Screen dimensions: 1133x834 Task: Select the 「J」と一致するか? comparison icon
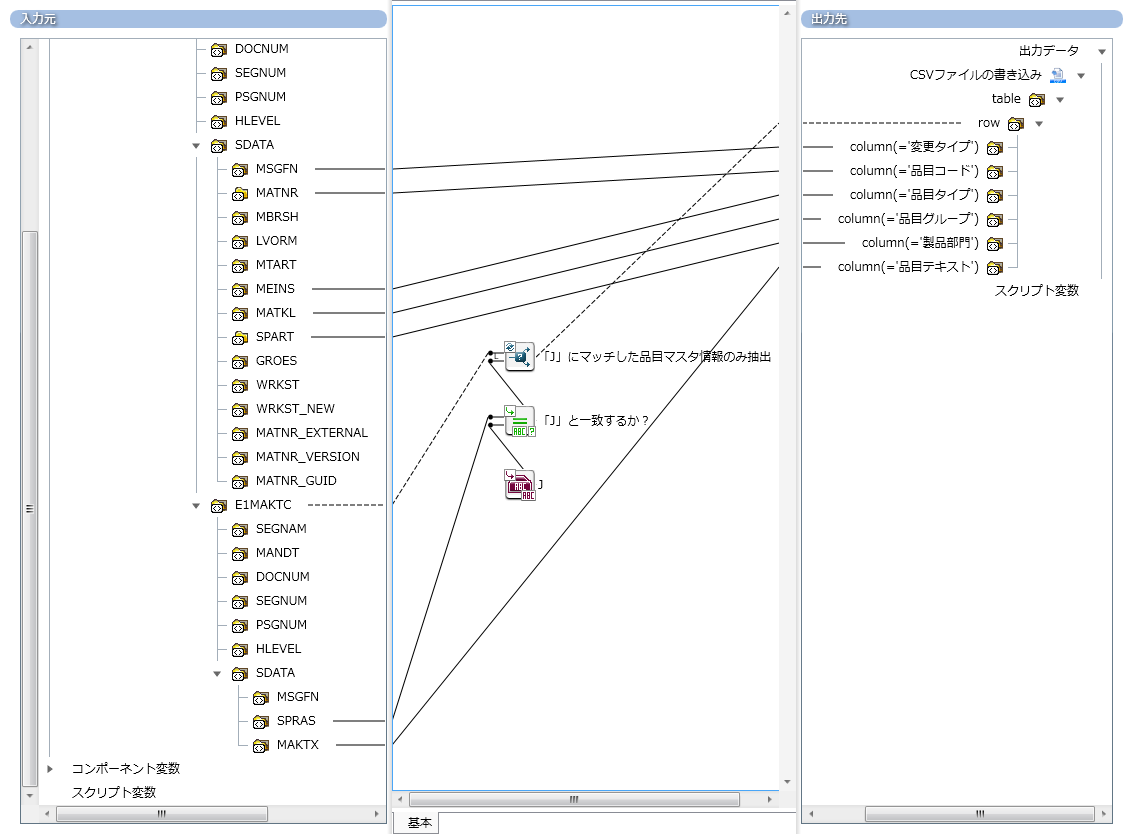click(x=519, y=421)
